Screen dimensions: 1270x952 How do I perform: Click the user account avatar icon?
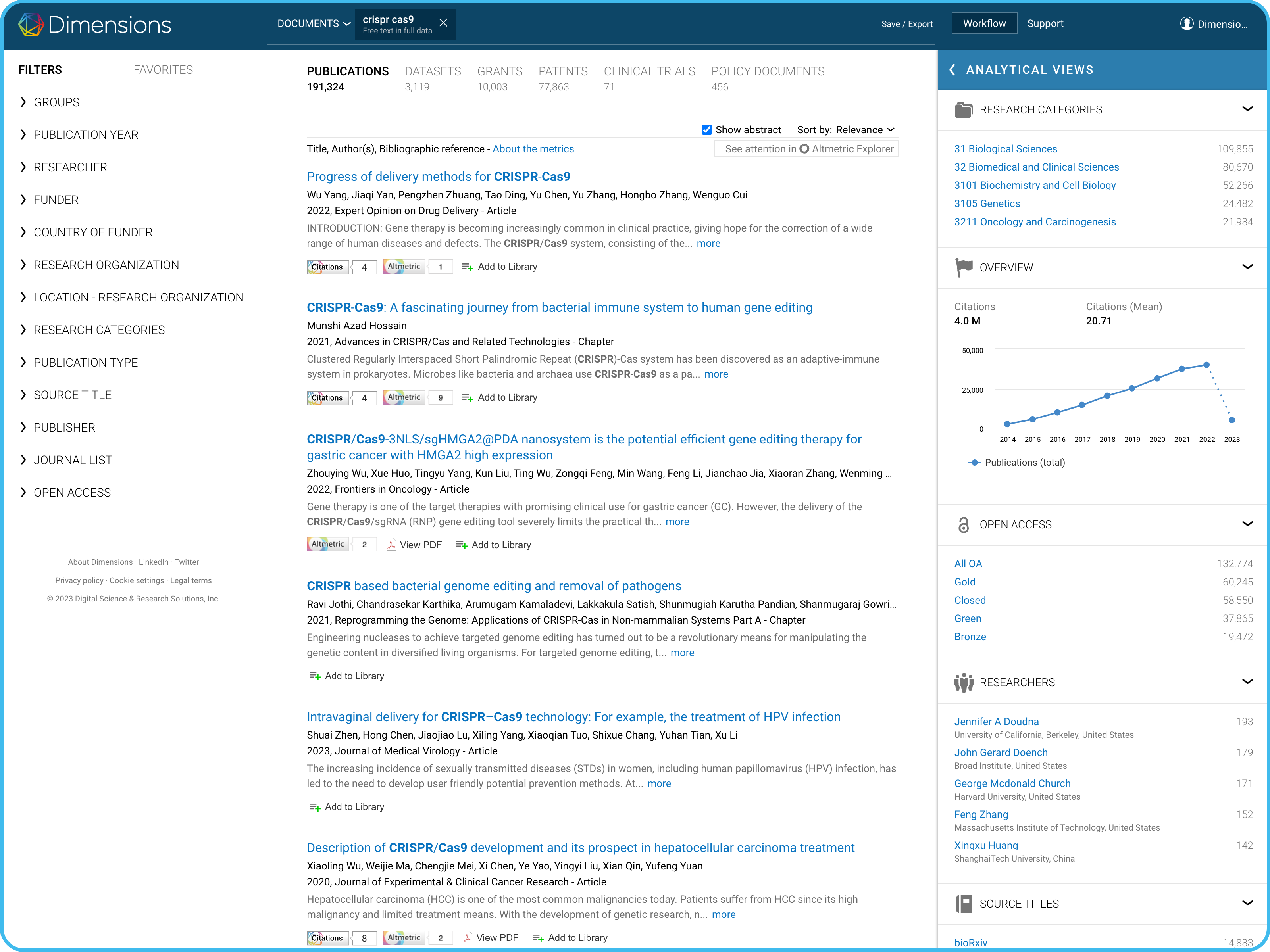pyautogui.click(x=1186, y=23)
